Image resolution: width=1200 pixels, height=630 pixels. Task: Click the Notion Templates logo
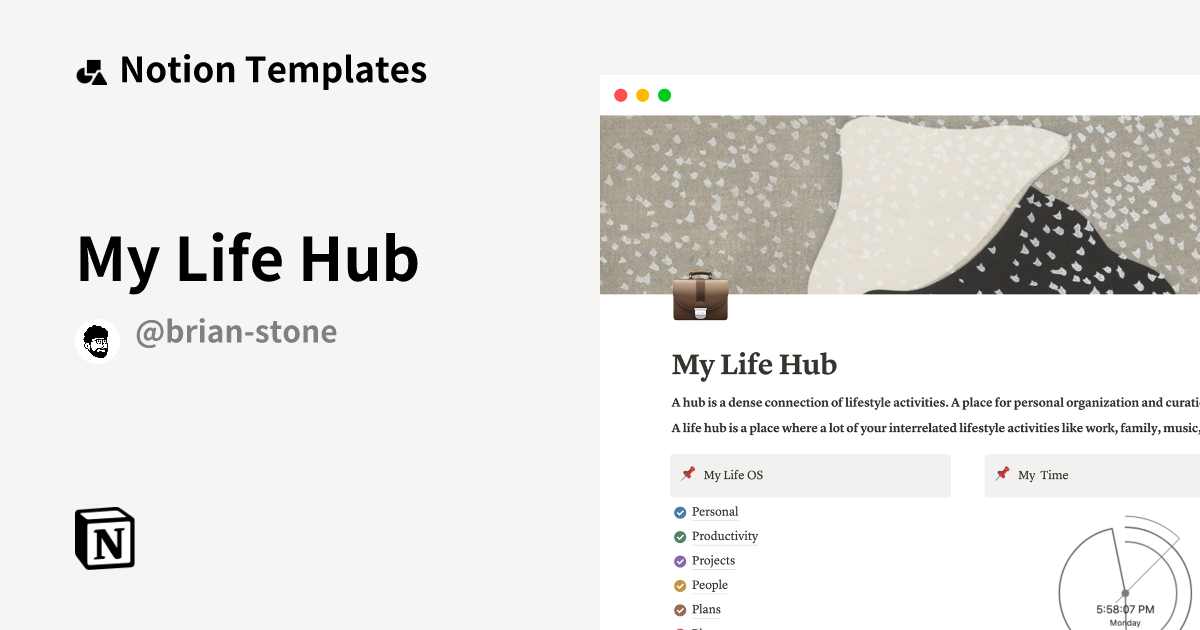[x=92, y=68]
